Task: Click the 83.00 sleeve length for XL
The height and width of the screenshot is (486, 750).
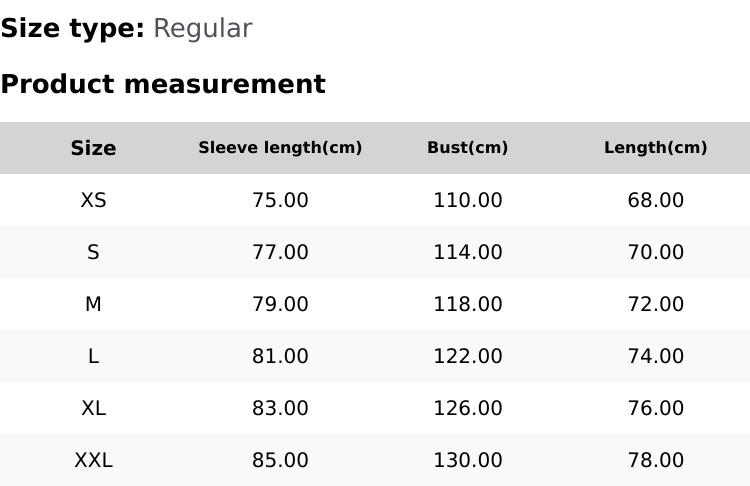Action: (280, 408)
